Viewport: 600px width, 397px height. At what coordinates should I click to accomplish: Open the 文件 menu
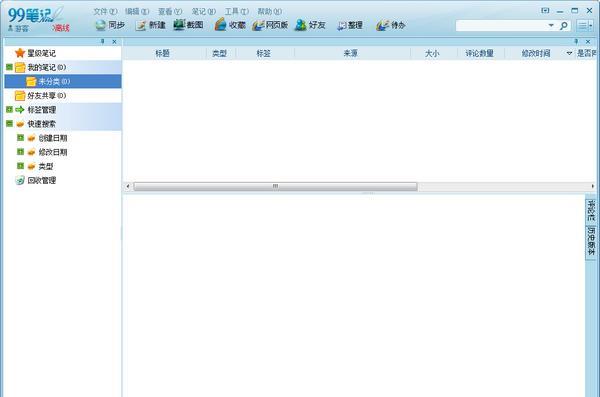pyautogui.click(x=105, y=11)
